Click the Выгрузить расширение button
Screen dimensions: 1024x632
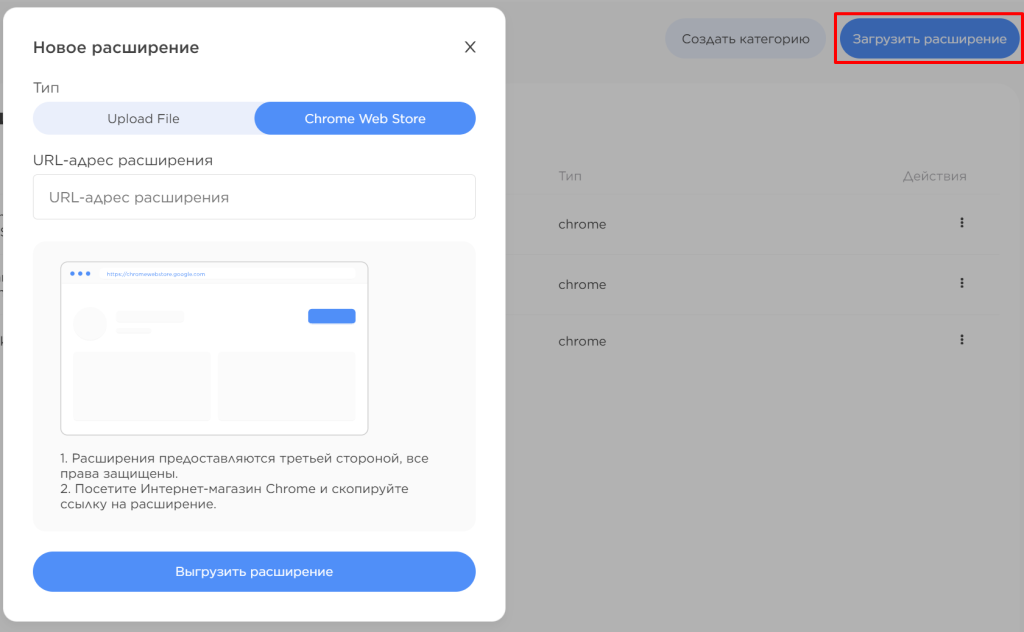coord(254,571)
